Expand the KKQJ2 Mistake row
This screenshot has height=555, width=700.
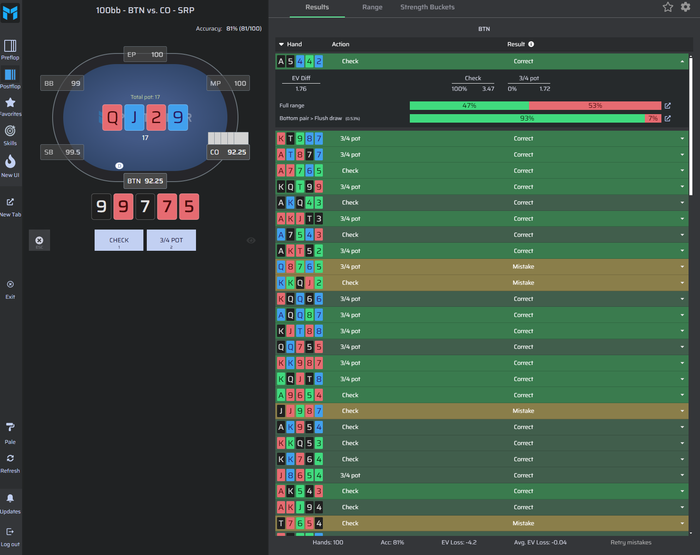pyautogui.click(x=482, y=283)
